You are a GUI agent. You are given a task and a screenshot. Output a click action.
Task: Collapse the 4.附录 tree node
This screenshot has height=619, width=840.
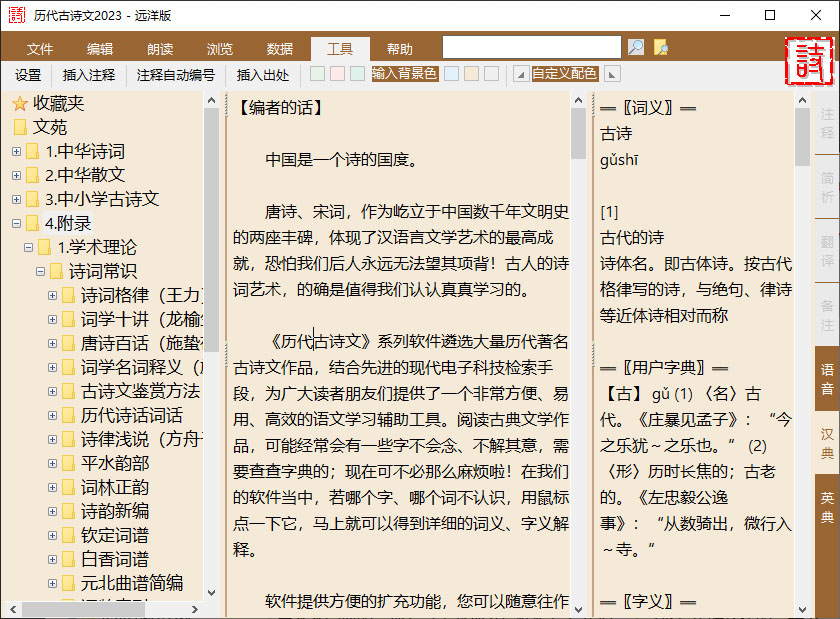[x=18, y=222]
